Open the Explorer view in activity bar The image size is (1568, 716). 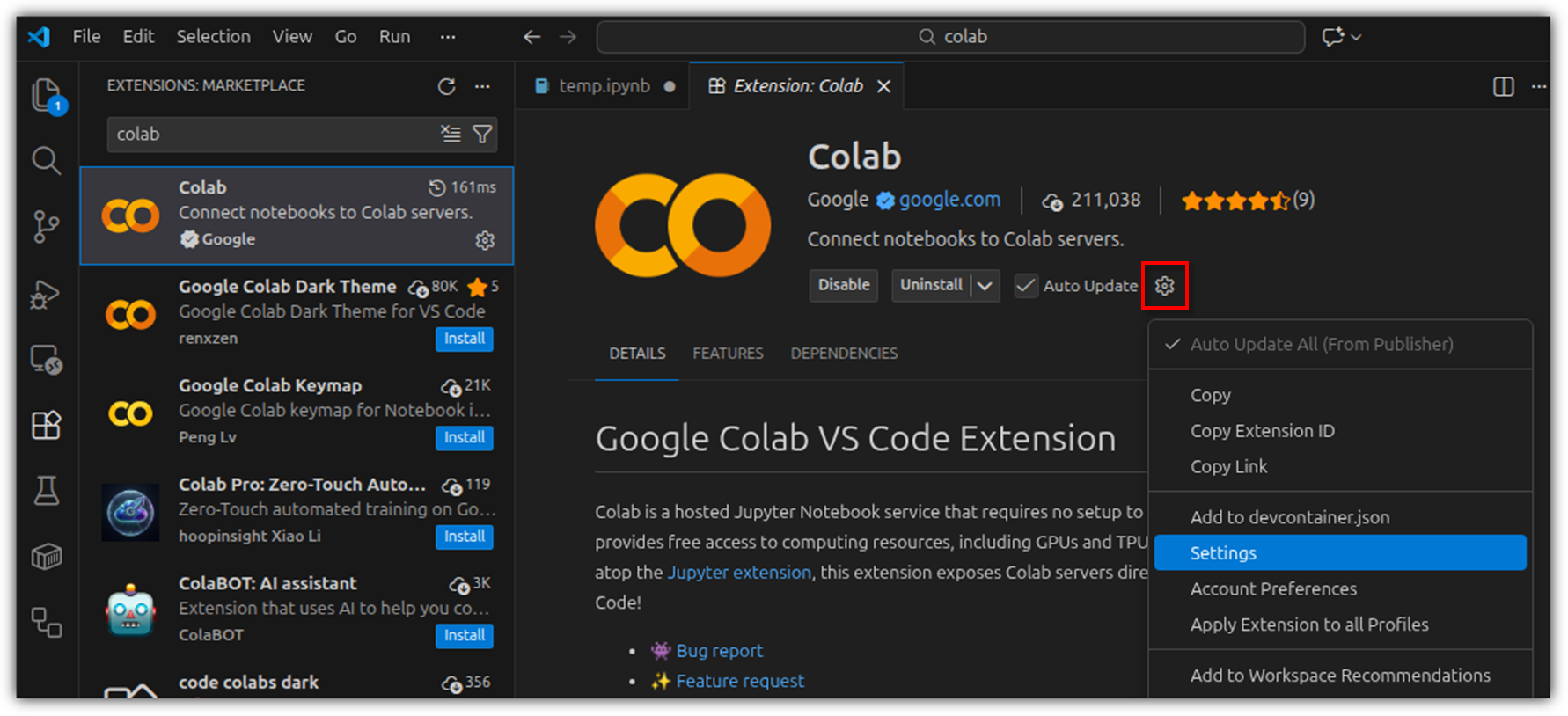47,95
